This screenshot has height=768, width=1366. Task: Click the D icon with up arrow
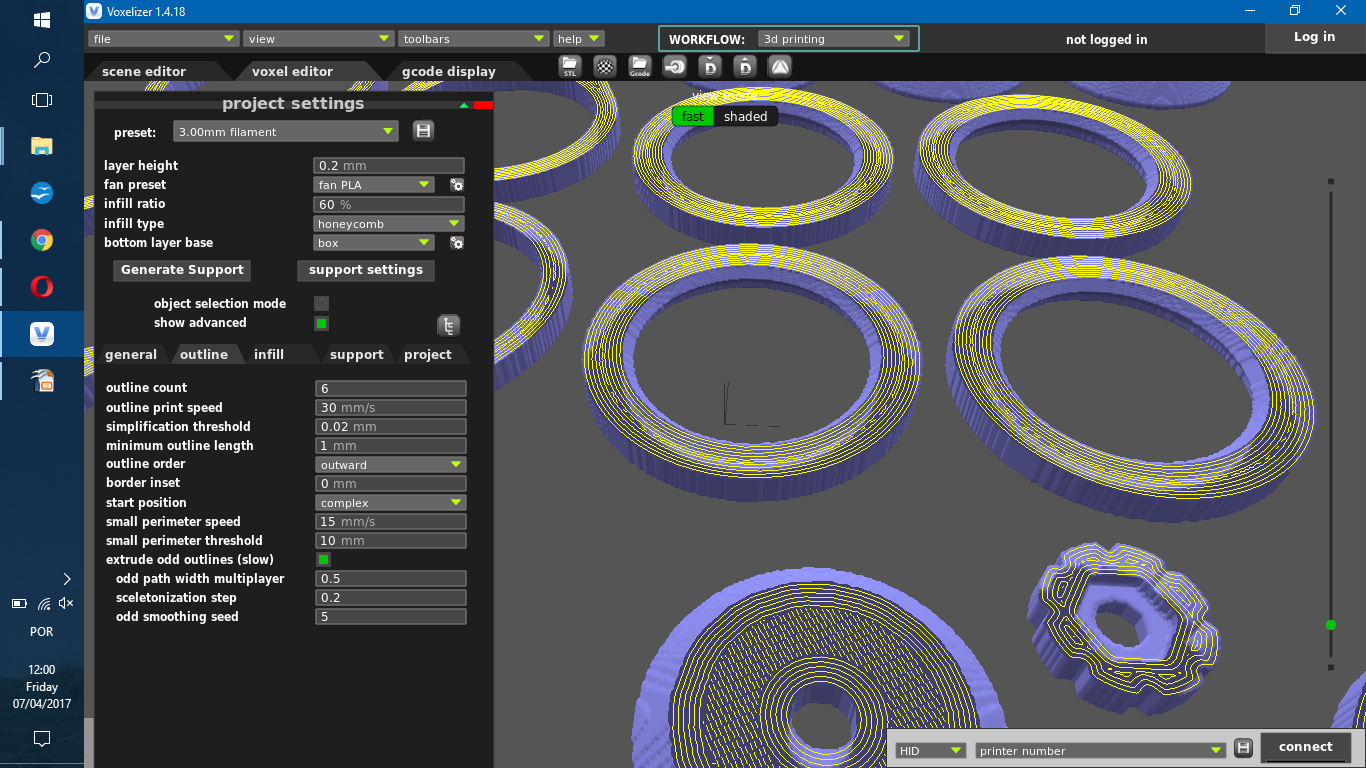745,67
